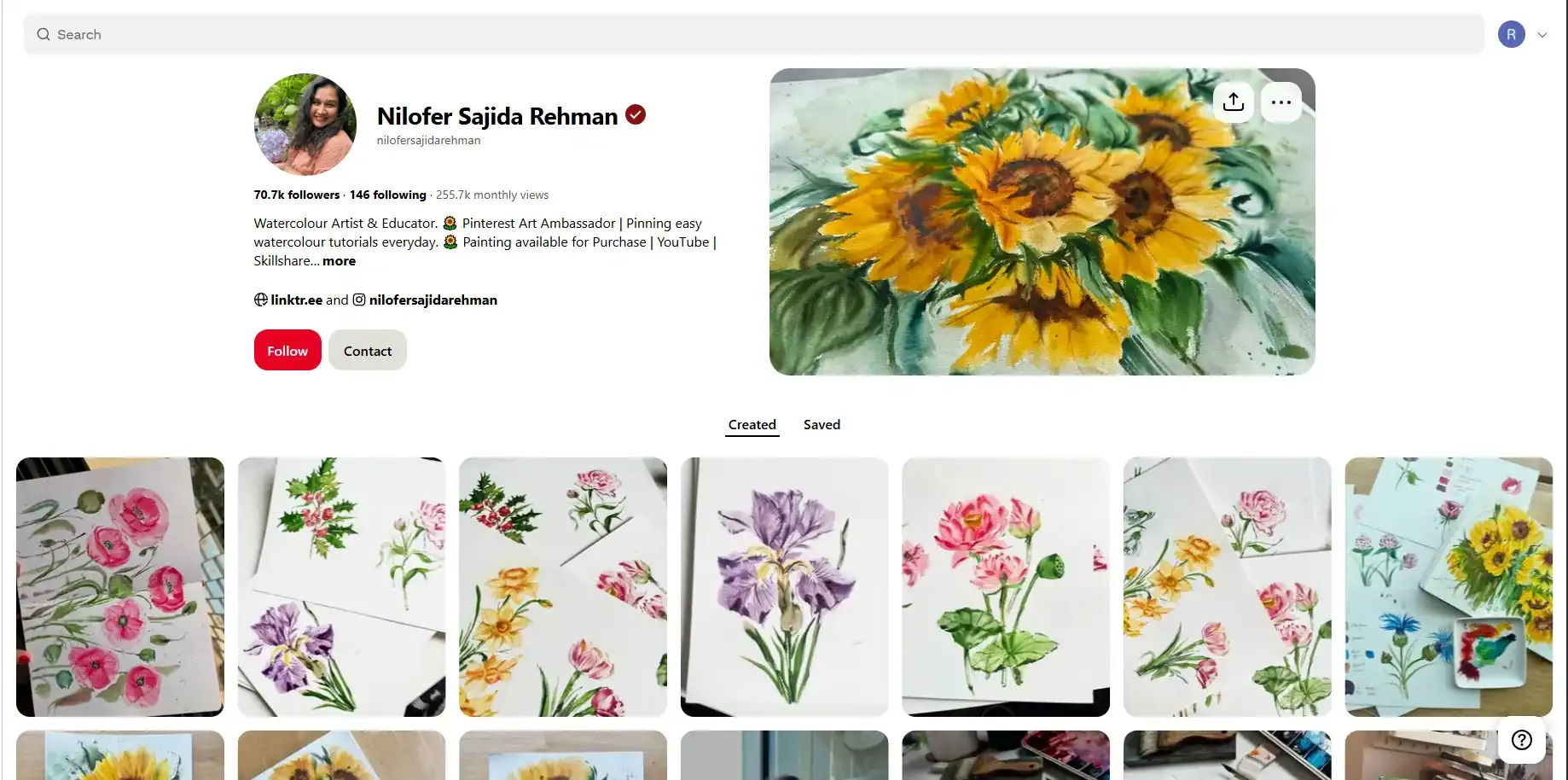Image resolution: width=1568 pixels, height=780 pixels.
Task: Click the Instagram icon next to nilofersajidarehman
Action: (x=359, y=300)
